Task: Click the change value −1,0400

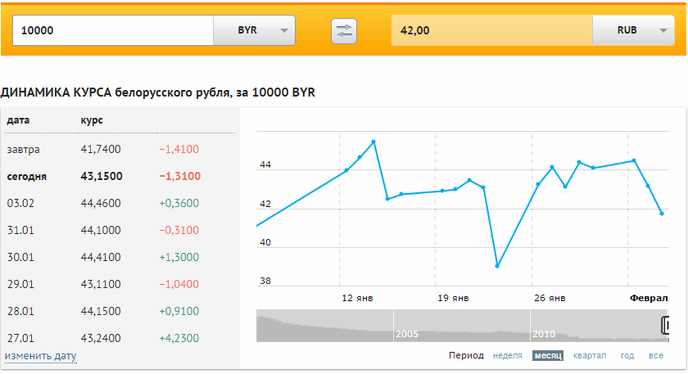Action: 179,284
